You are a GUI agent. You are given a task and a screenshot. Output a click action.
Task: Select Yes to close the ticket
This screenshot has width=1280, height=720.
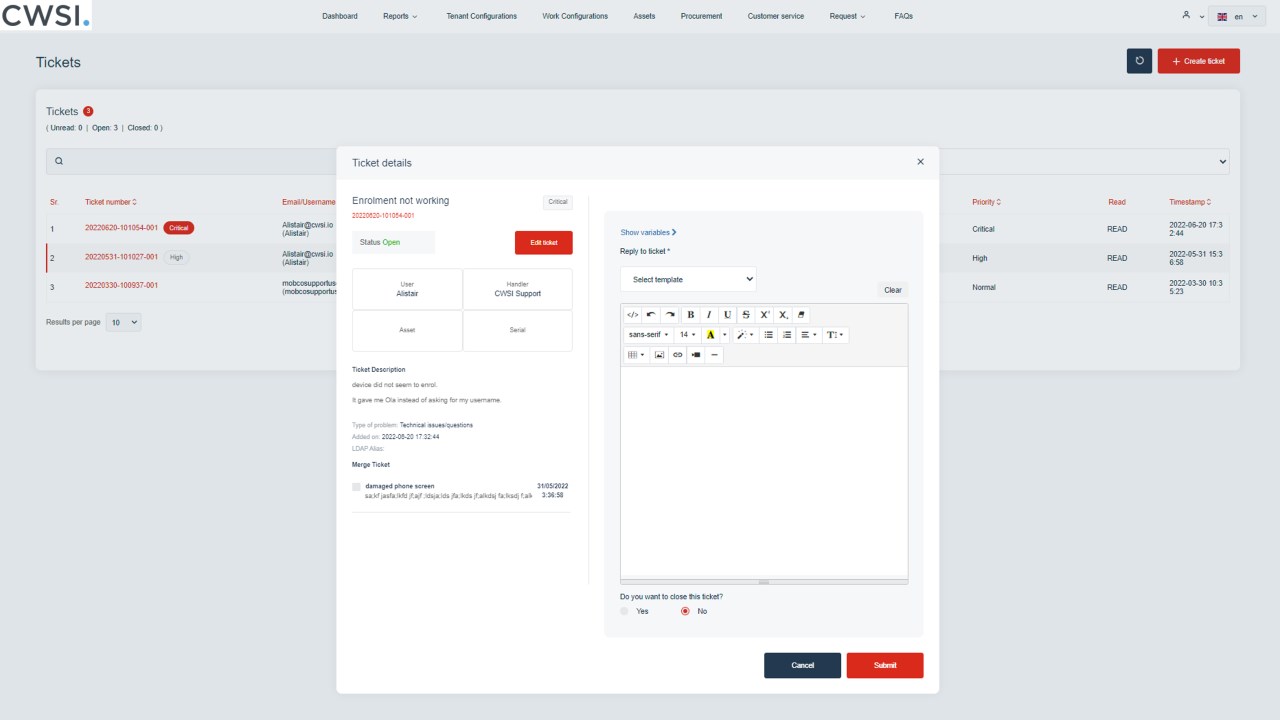623,611
